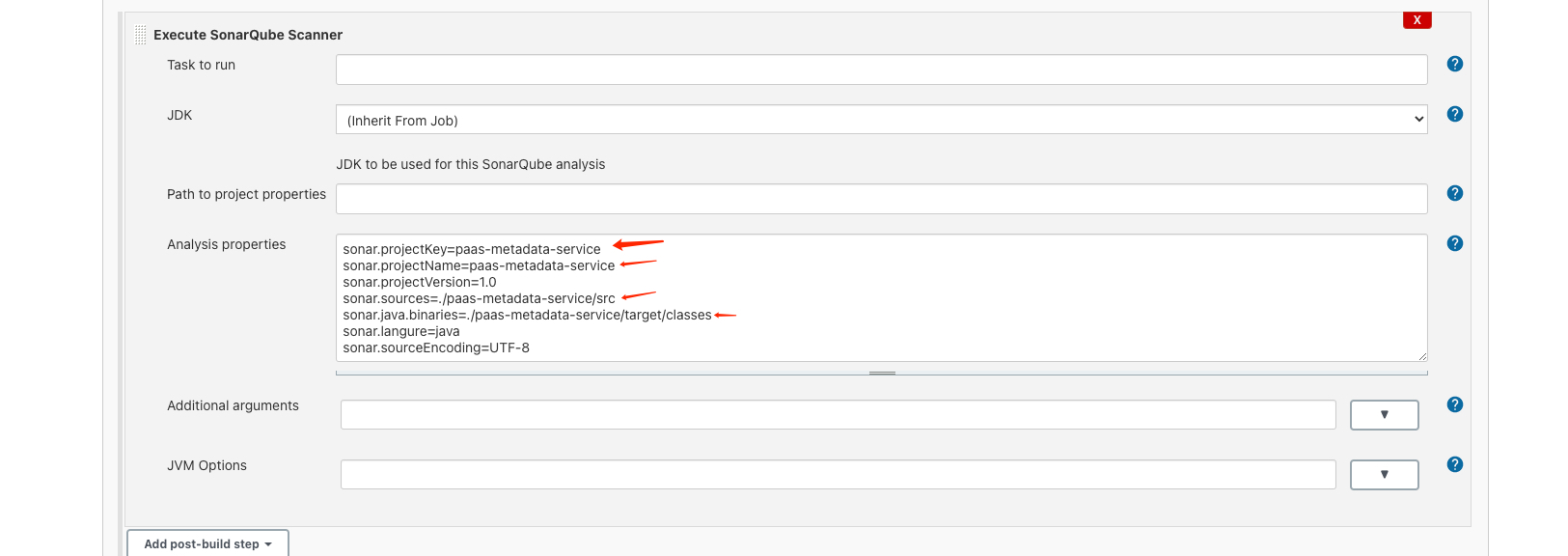
Task: Focus Path to project properties input
Action: 881,199
